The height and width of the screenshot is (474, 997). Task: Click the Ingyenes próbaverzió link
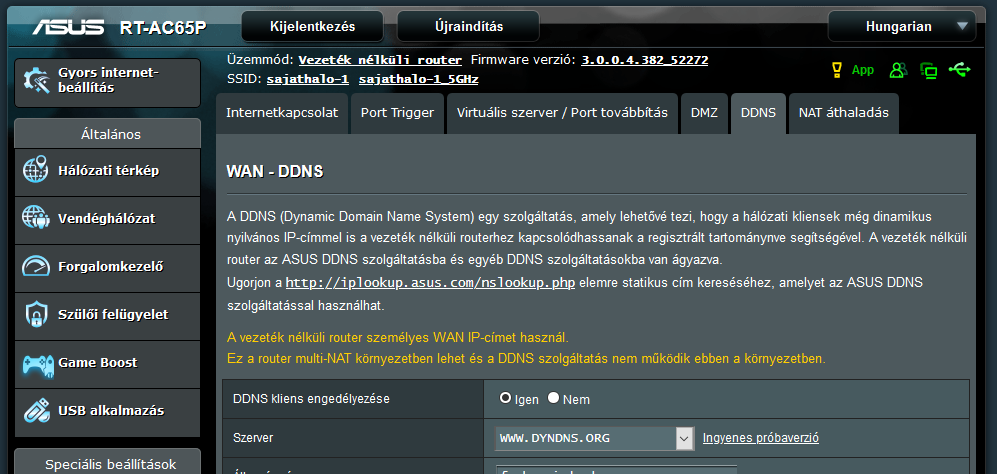760,438
